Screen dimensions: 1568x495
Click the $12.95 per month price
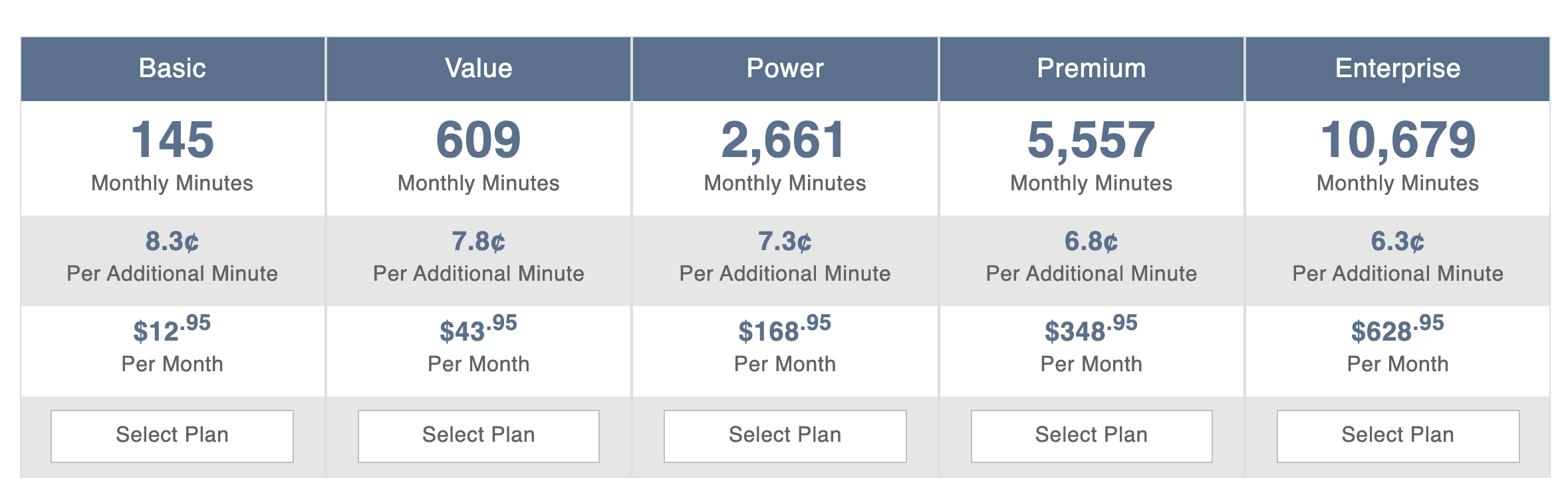pos(172,330)
